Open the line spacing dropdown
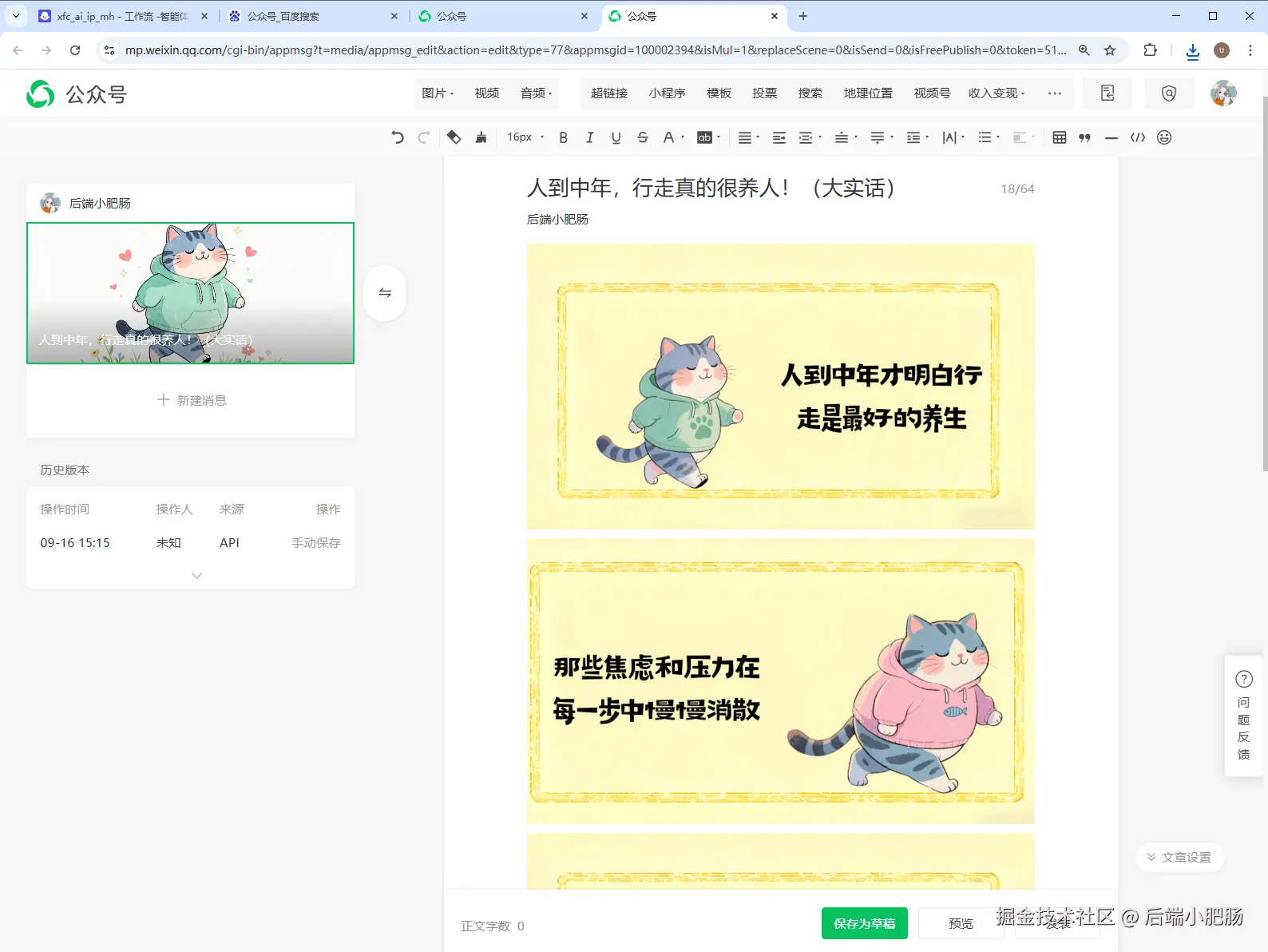The image size is (1268, 952). (x=917, y=137)
